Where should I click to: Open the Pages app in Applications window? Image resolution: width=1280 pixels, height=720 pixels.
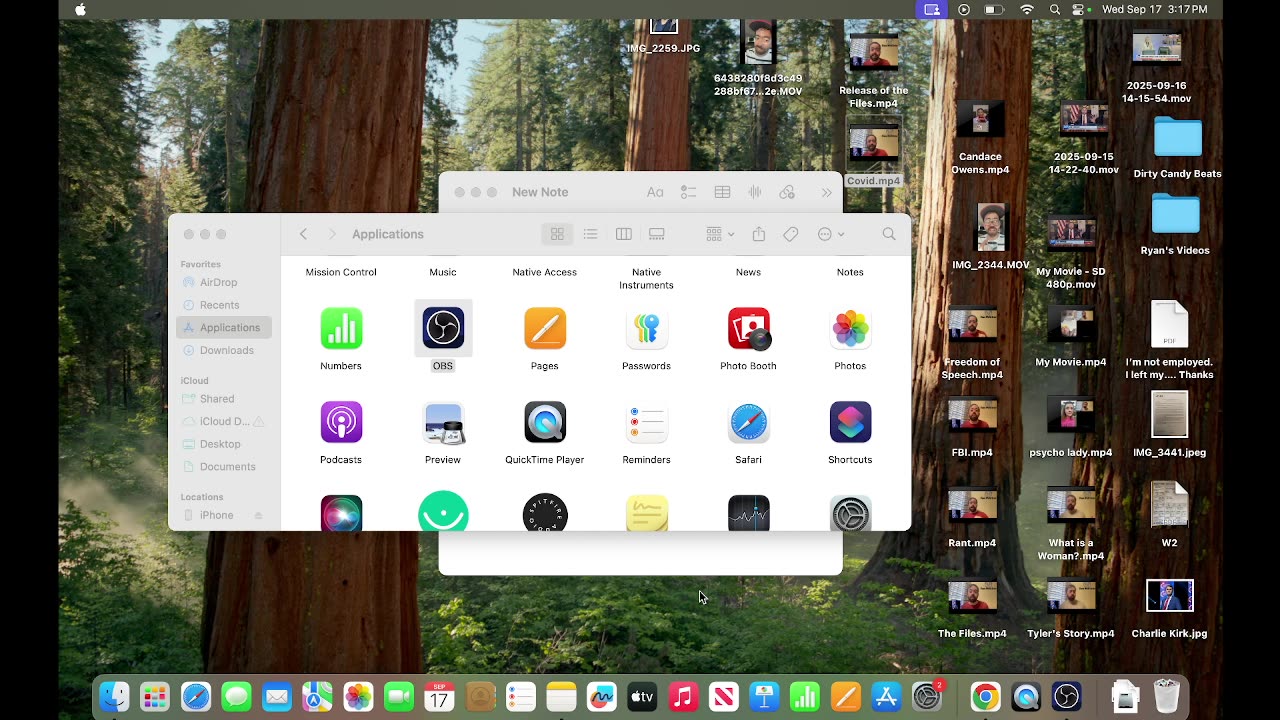pyautogui.click(x=545, y=328)
